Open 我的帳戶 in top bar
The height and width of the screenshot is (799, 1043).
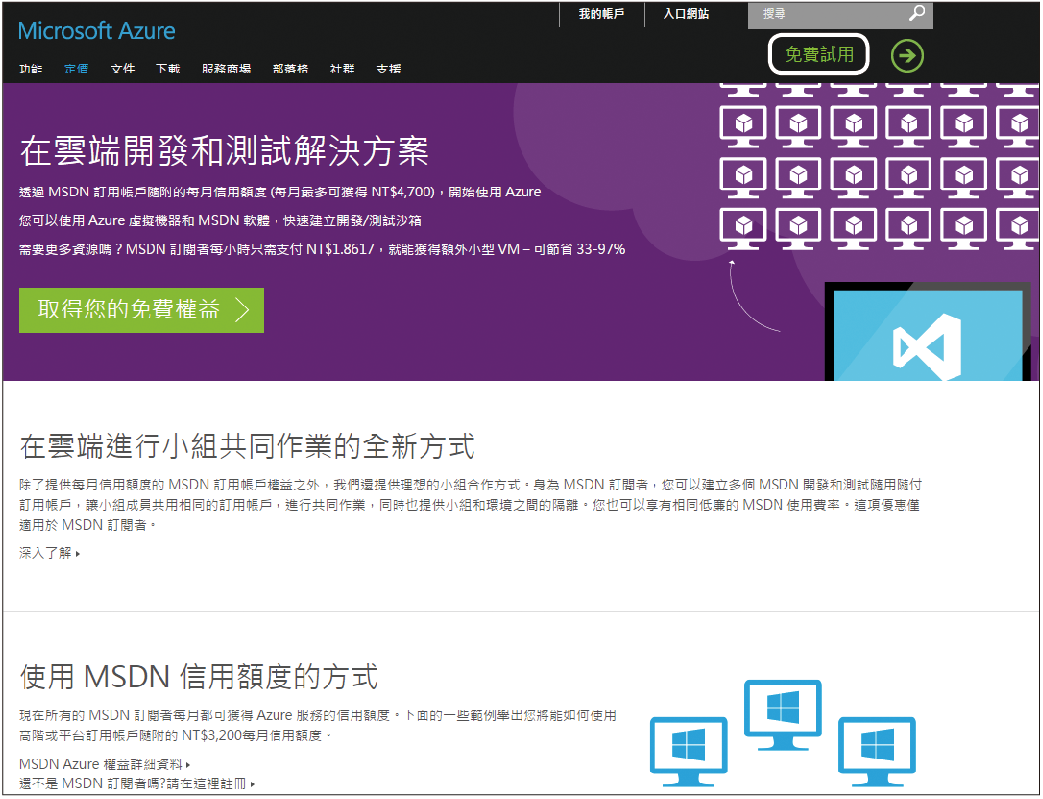tap(601, 13)
